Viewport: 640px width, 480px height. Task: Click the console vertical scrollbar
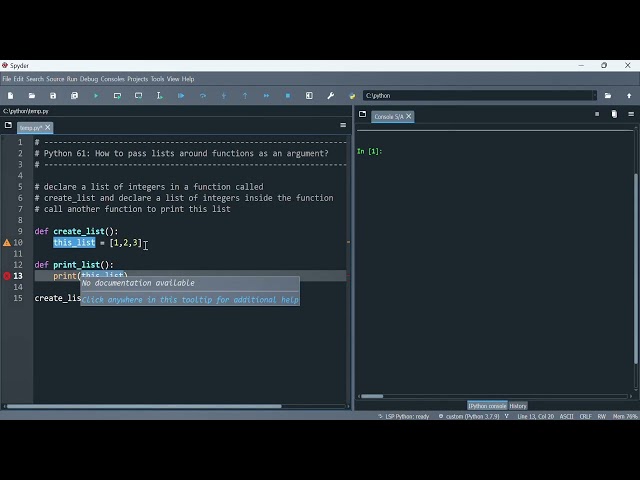(636, 269)
